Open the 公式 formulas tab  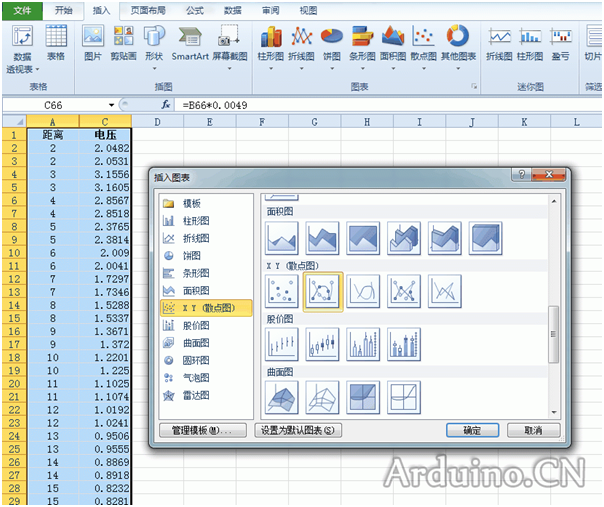[x=195, y=10]
